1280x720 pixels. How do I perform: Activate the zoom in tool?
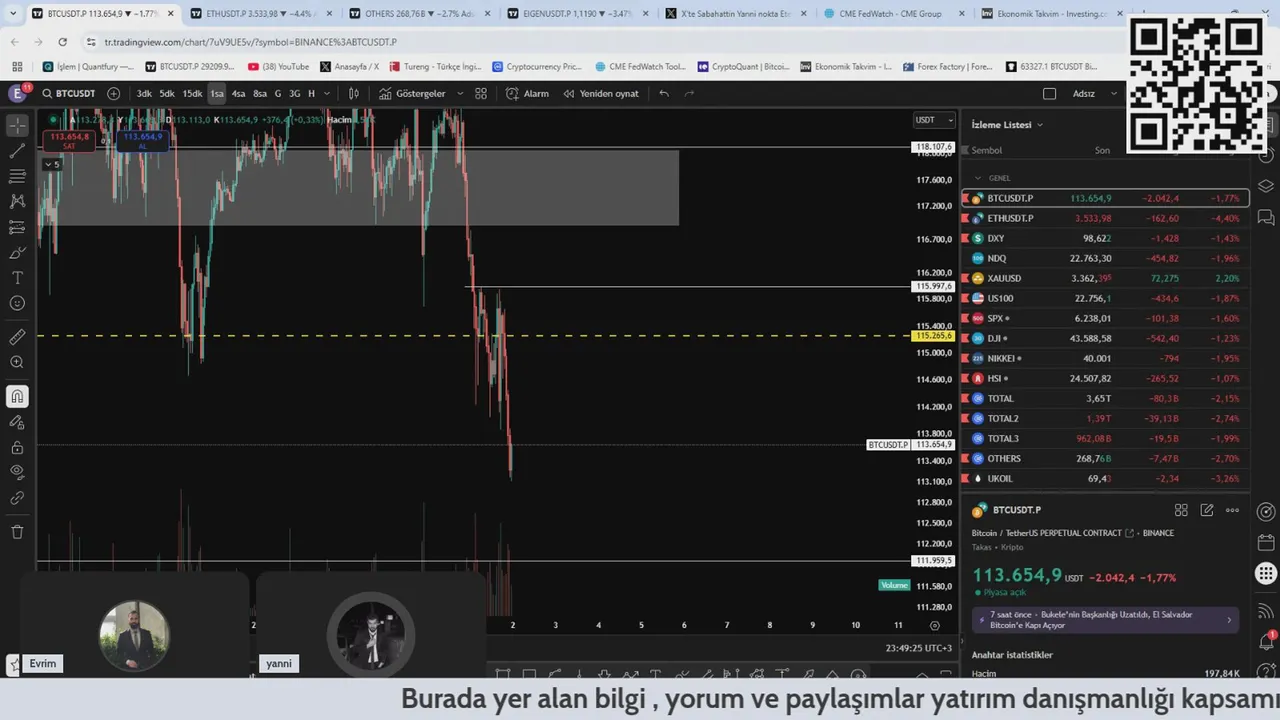(x=17, y=362)
